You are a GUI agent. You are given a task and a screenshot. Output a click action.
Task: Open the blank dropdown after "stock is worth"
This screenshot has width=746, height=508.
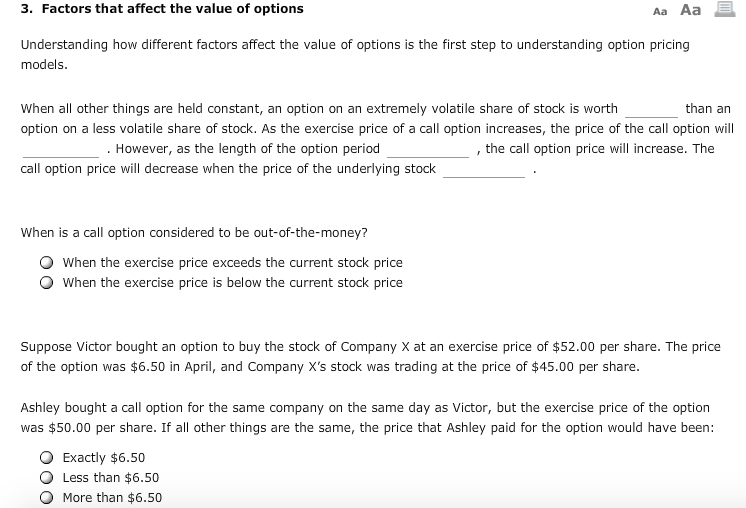click(x=651, y=110)
